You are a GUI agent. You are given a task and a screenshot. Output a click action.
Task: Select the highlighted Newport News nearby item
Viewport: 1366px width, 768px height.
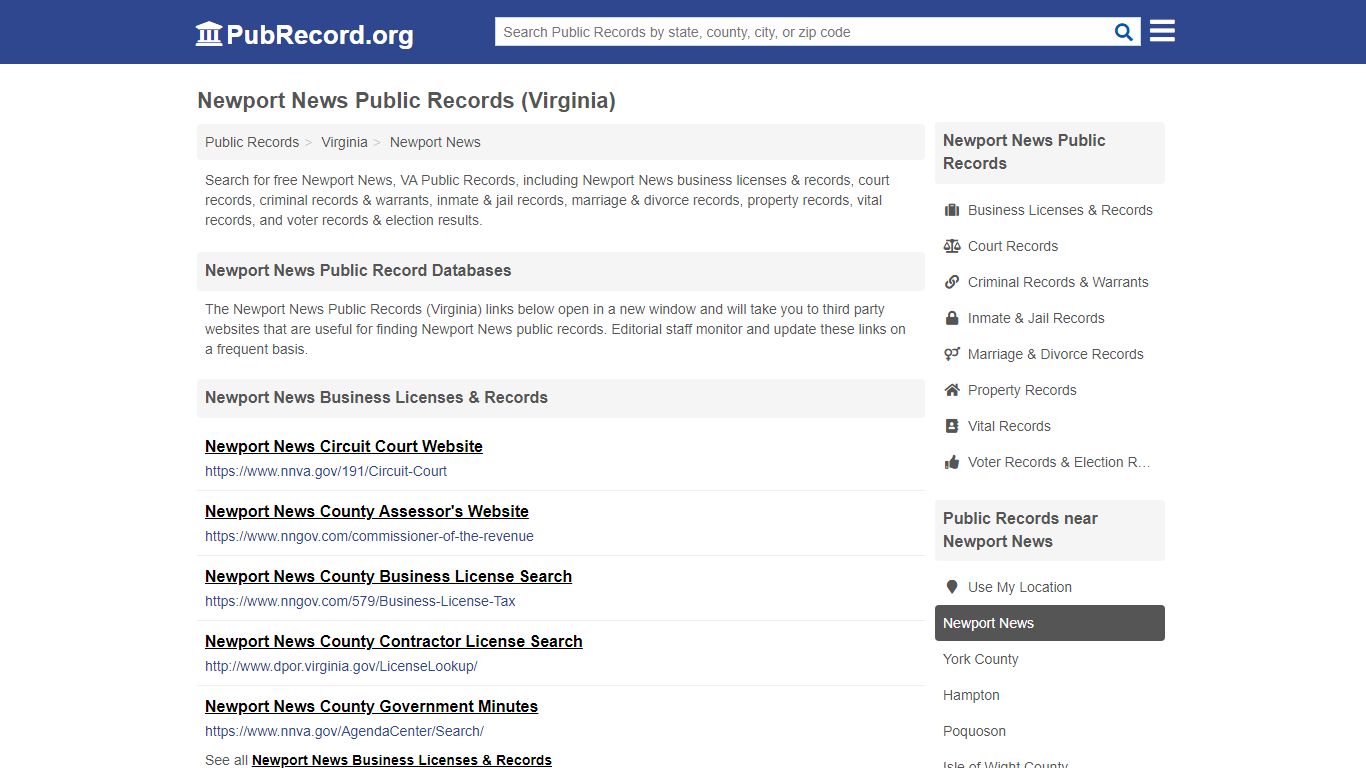[x=1050, y=623]
